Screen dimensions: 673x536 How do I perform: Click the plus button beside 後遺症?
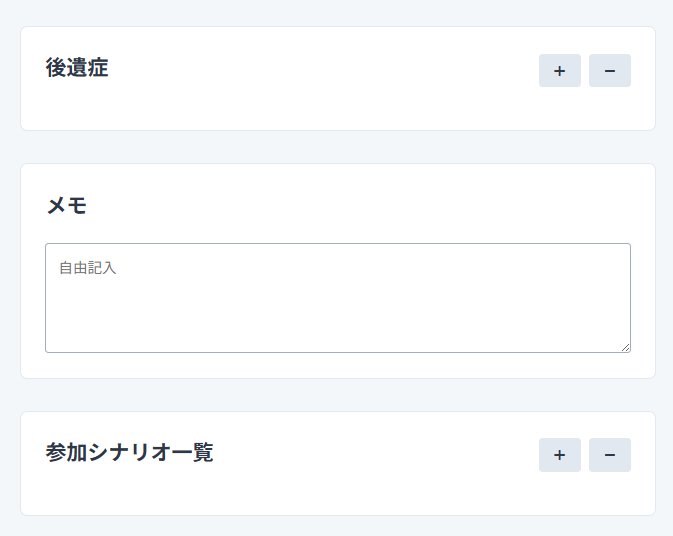tap(559, 71)
